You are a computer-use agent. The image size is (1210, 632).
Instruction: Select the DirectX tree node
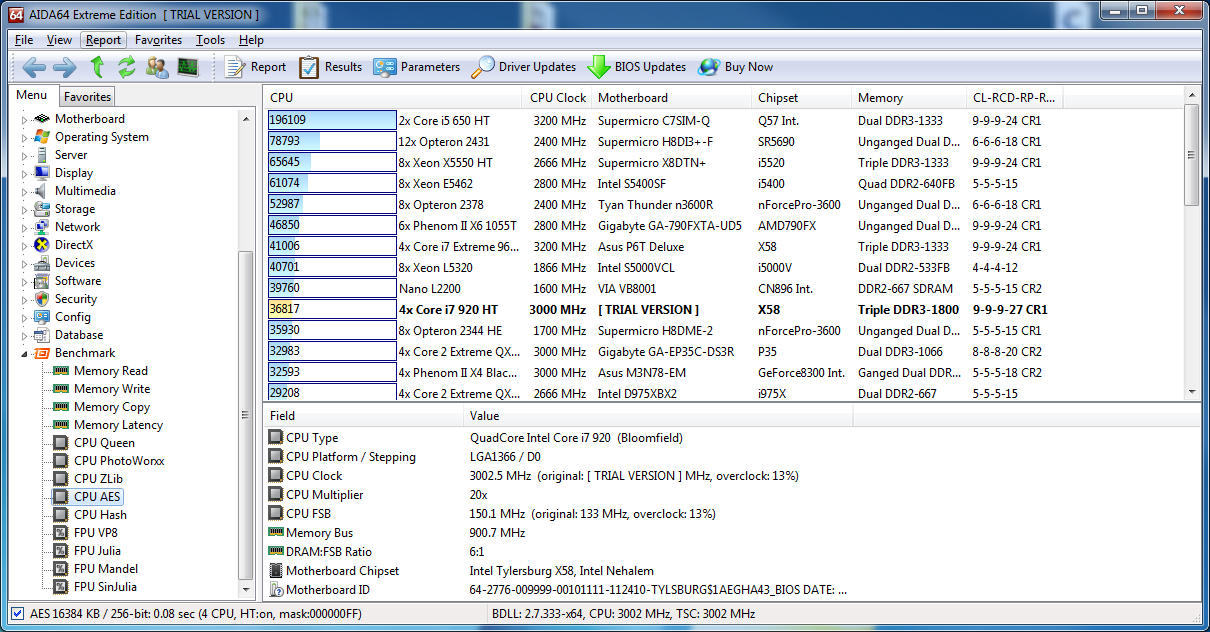74,245
